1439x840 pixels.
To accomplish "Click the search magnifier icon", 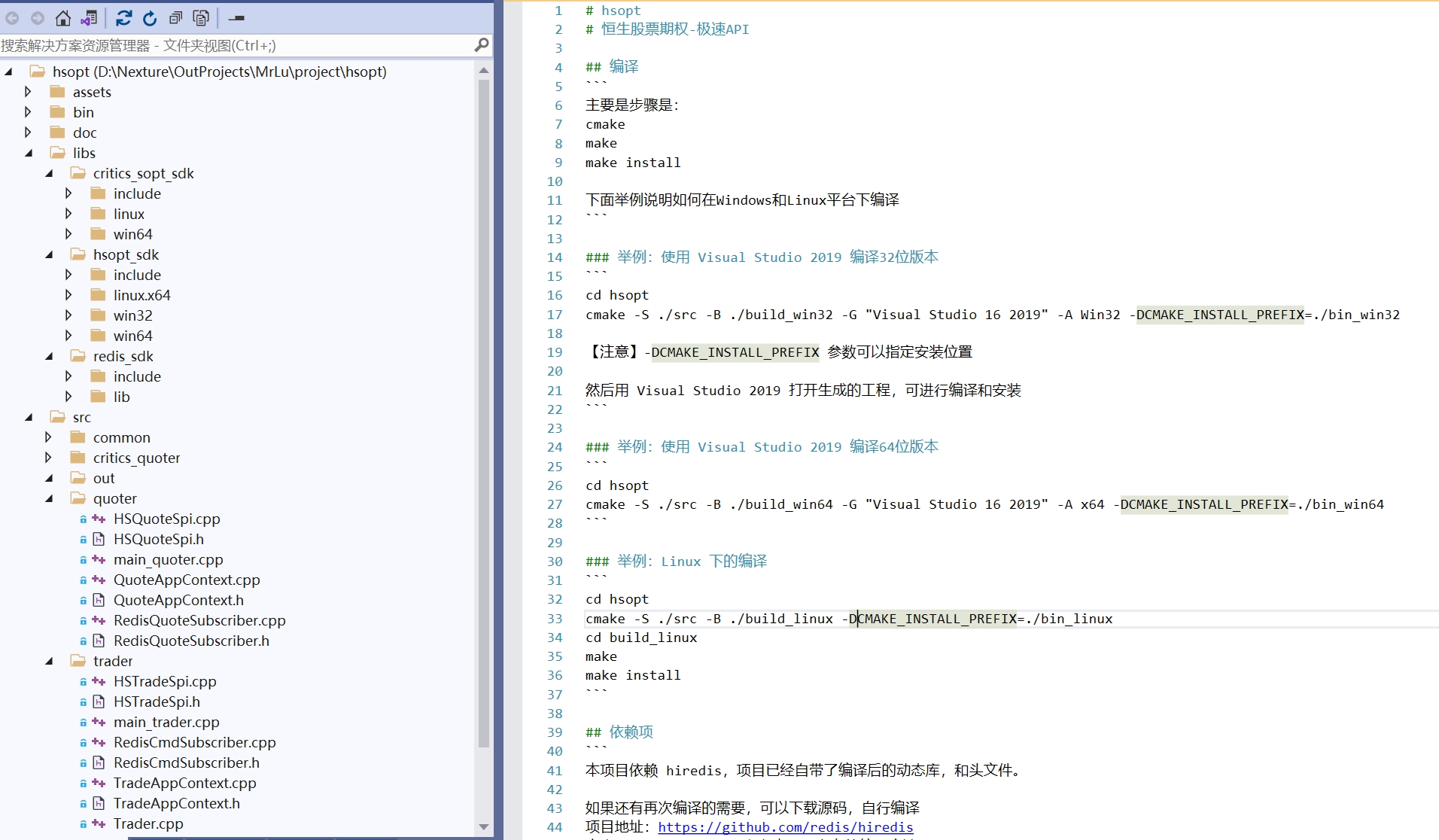I will coord(482,45).
